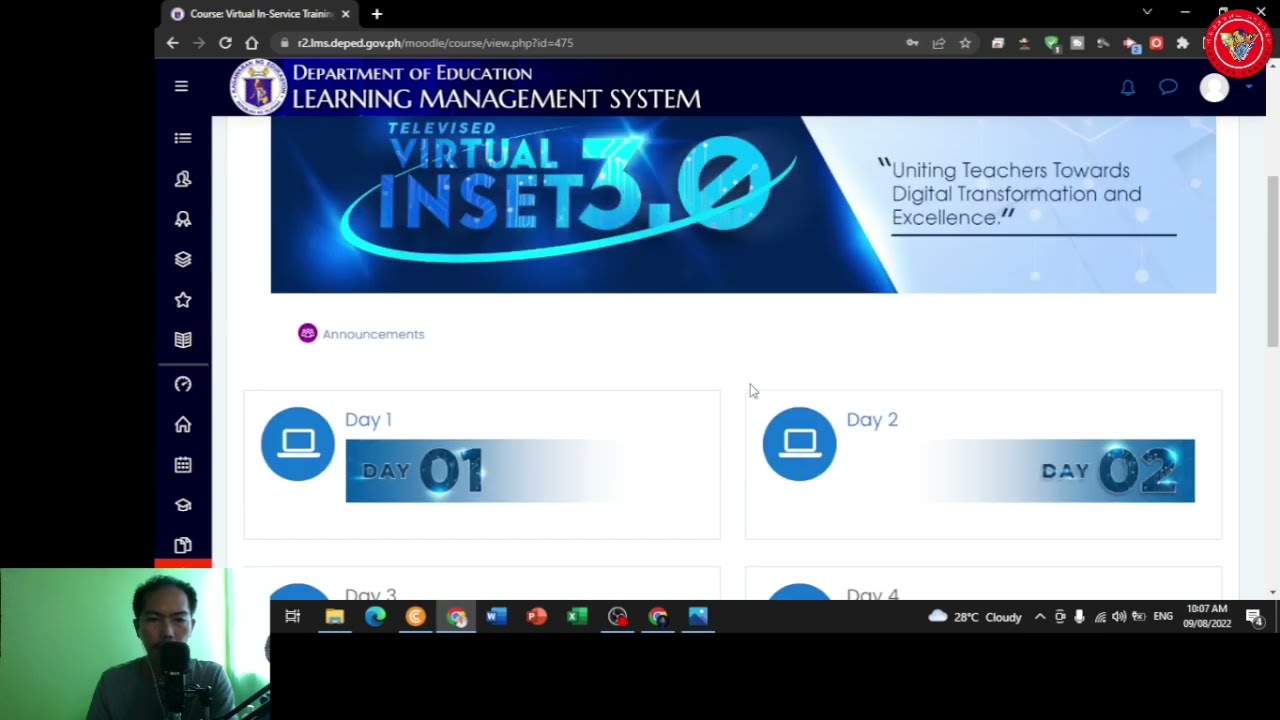Screen dimensions: 1280x720
Task: Go to site home via house icon
Action: coord(183,424)
